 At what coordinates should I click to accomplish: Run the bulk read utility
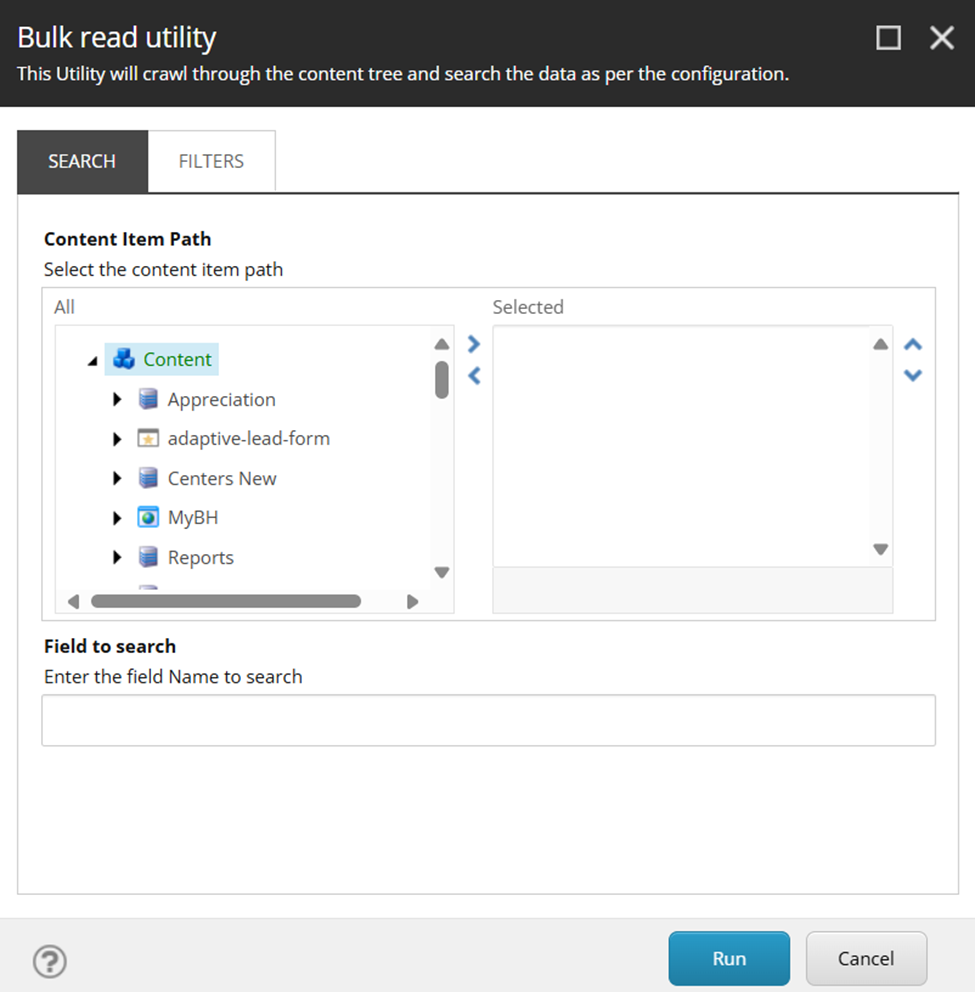tap(729, 958)
